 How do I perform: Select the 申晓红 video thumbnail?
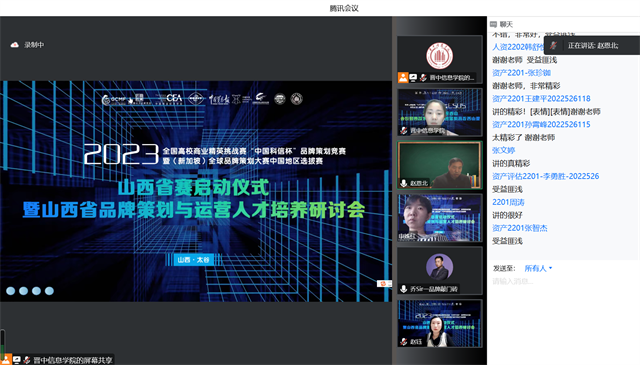pyautogui.click(x=440, y=218)
